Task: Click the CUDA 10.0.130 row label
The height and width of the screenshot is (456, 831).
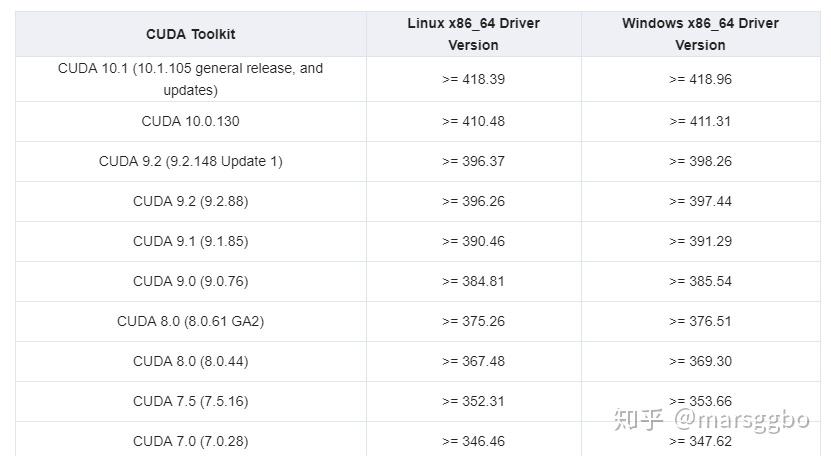Action: [190, 121]
